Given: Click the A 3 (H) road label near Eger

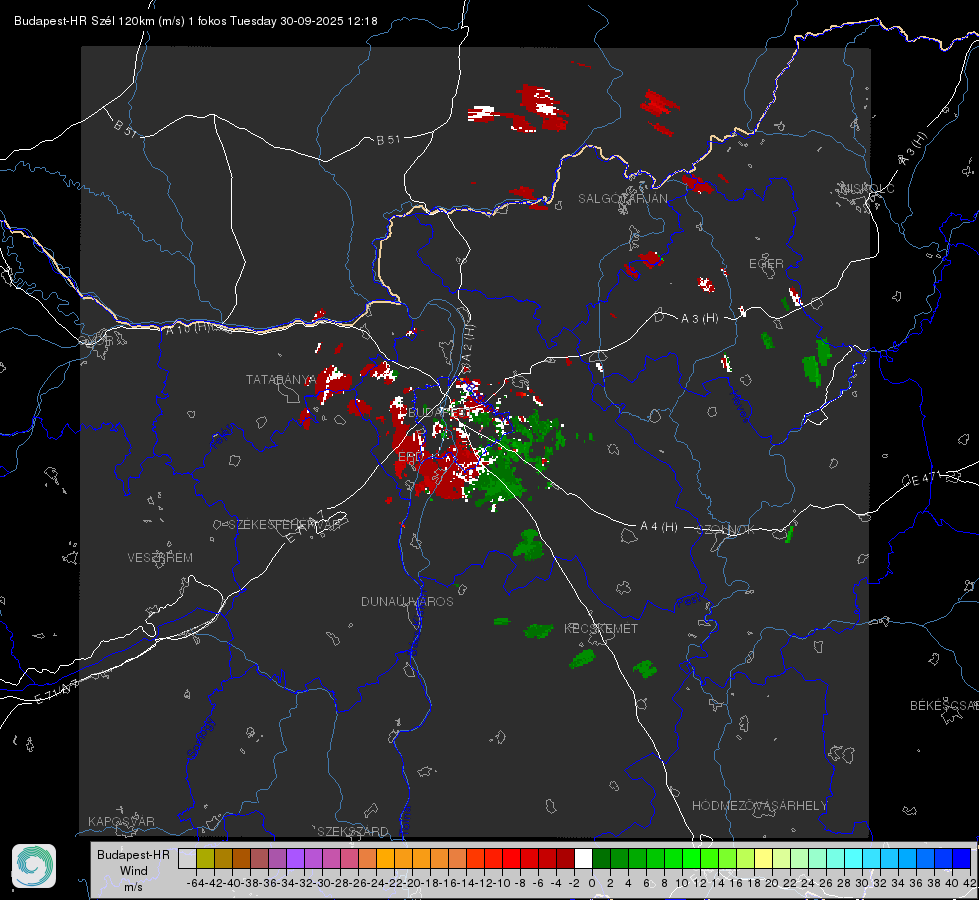Looking at the screenshot, I should [x=699, y=319].
